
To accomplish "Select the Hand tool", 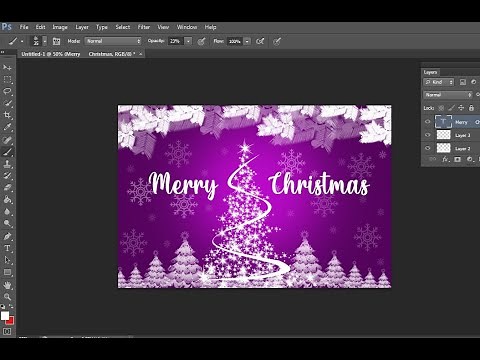I will [7, 285].
